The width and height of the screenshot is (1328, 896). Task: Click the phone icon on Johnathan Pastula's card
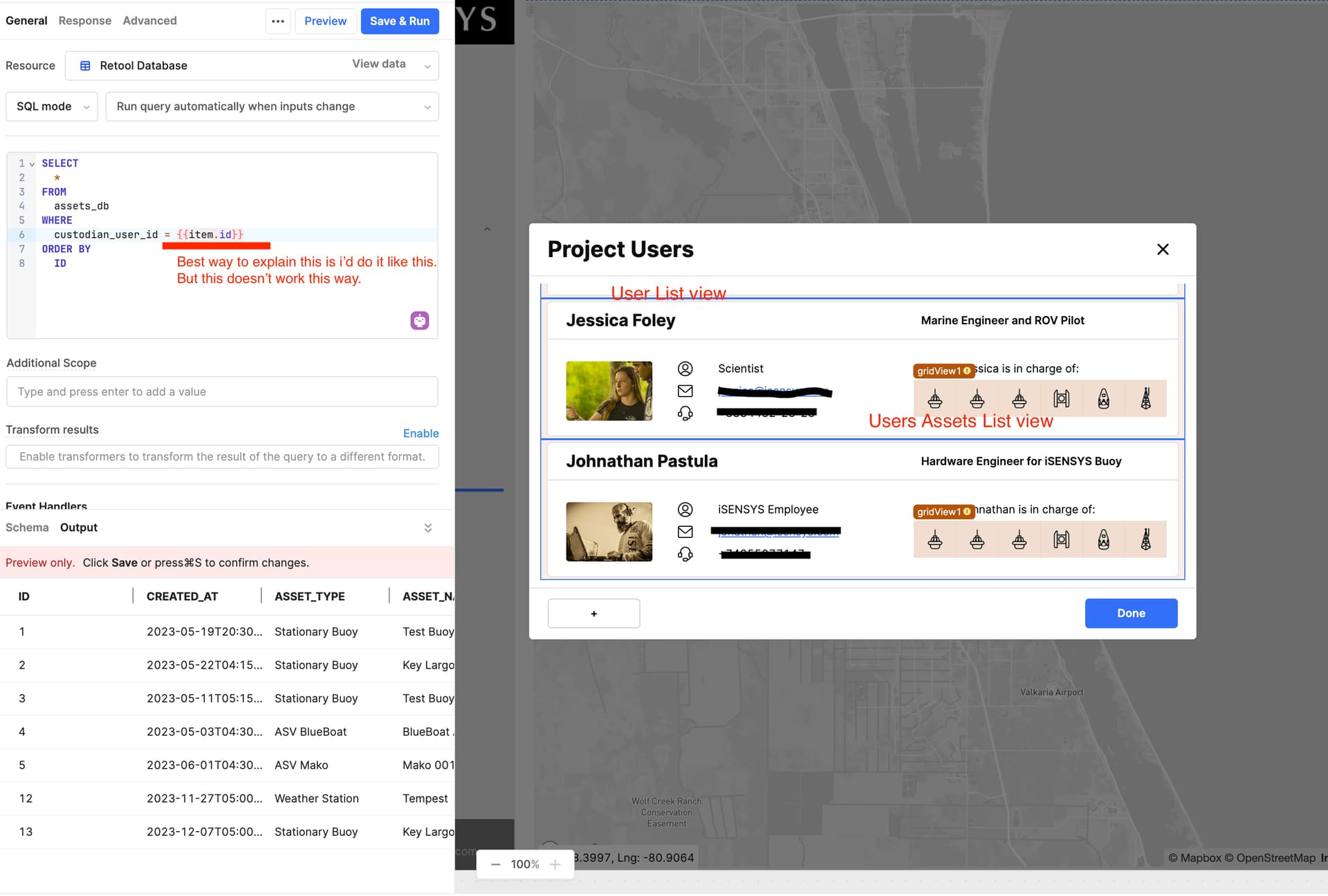point(685,553)
